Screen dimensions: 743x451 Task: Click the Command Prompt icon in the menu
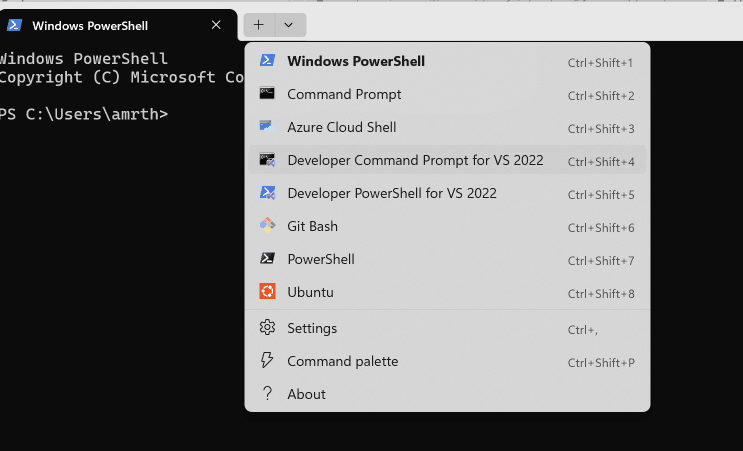coord(267,93)
